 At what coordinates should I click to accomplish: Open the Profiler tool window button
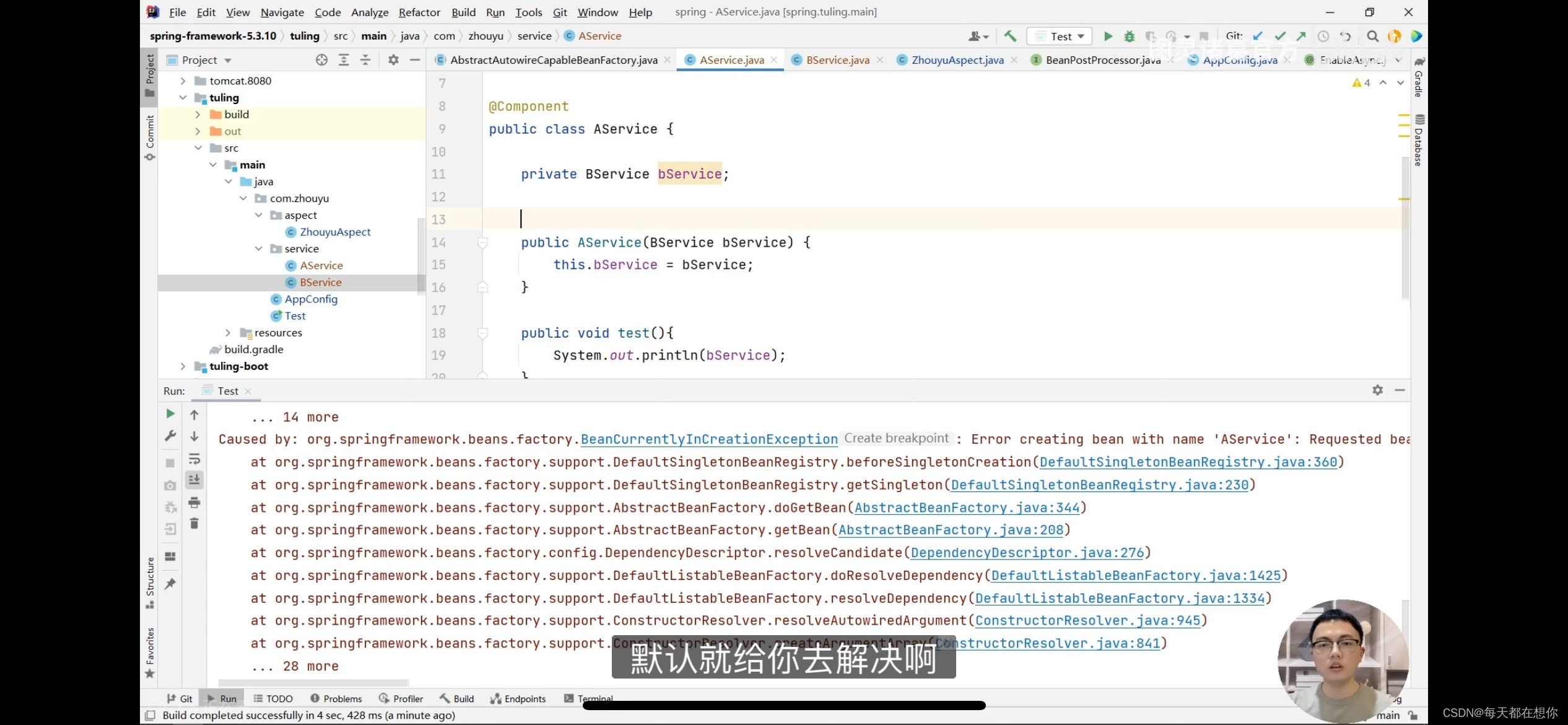click(x=401, y=698)
